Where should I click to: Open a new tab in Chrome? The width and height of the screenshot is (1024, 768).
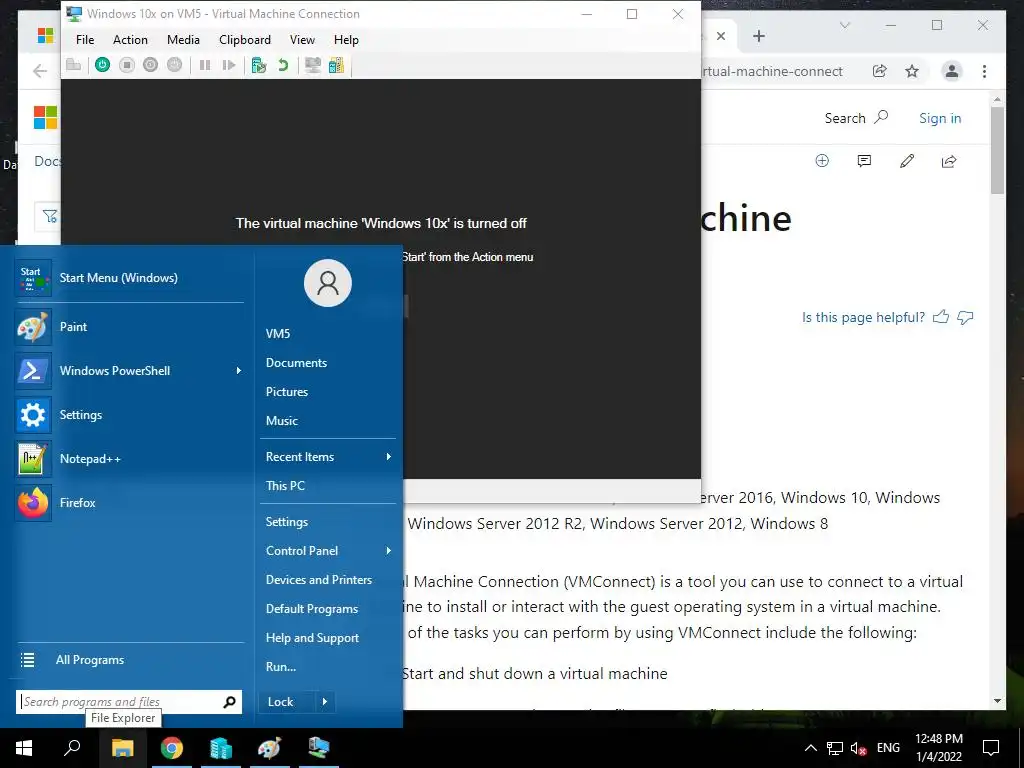click(759, 36)
